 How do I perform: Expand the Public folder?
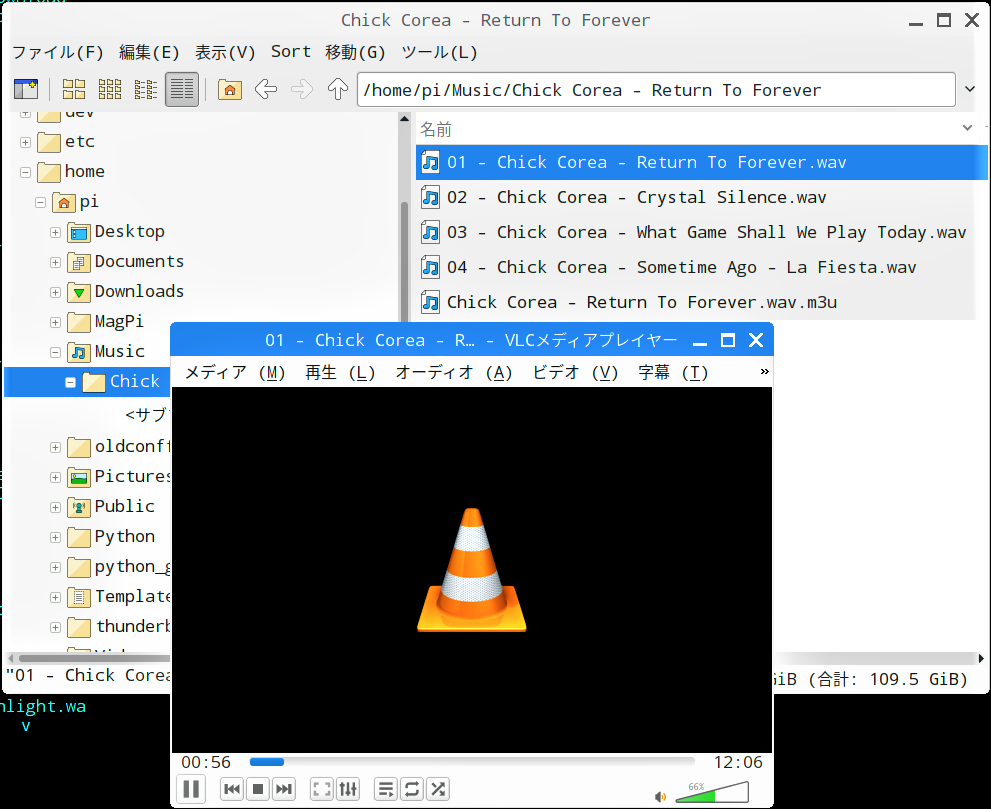(56, 508)
